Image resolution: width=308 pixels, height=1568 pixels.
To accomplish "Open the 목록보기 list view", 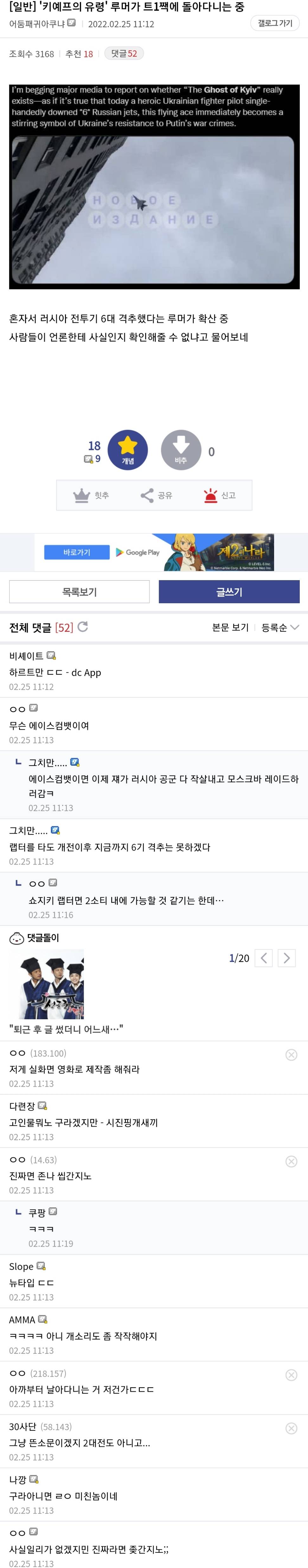I will (x=79, y=592).
